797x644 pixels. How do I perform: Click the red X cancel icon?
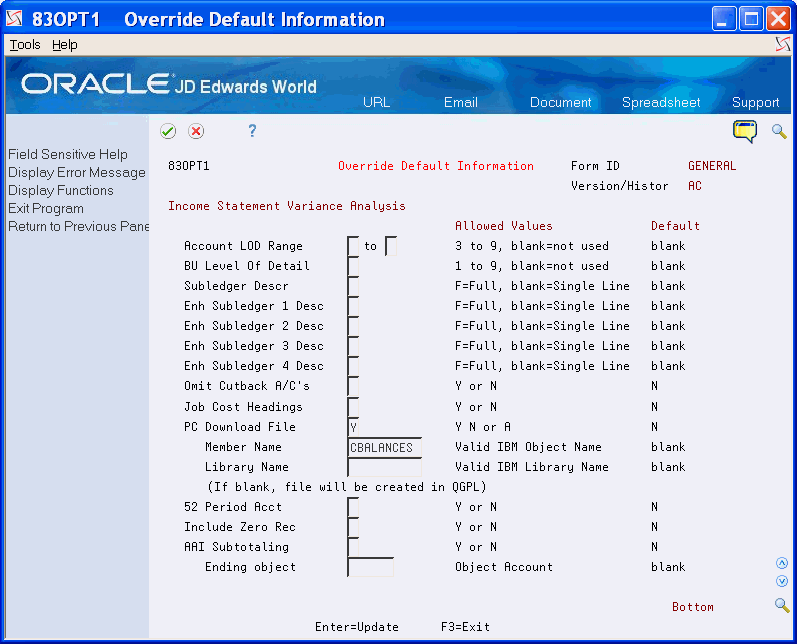click(x=196, y=131)
